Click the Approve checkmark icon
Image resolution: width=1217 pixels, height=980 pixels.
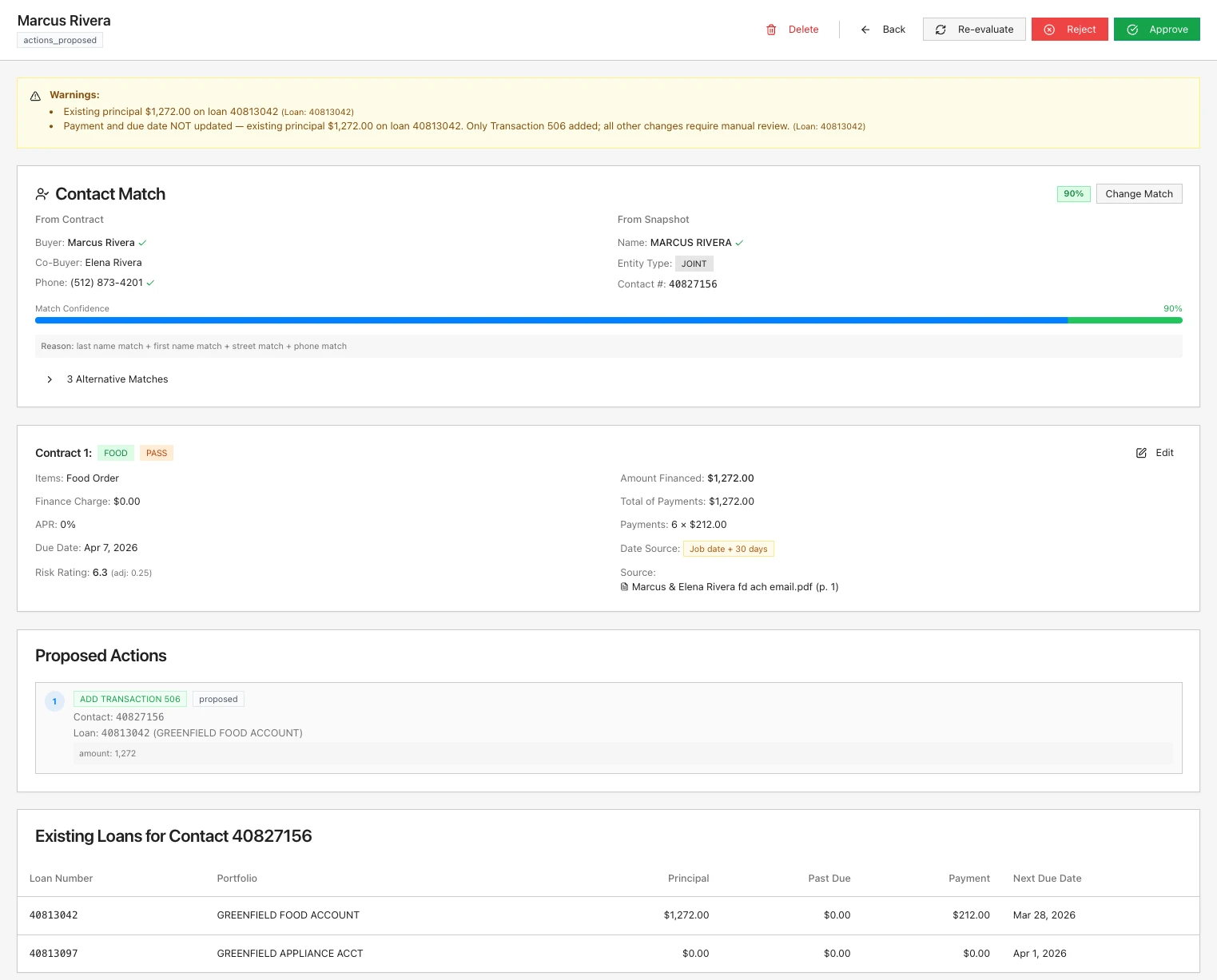click(1132, 30)
